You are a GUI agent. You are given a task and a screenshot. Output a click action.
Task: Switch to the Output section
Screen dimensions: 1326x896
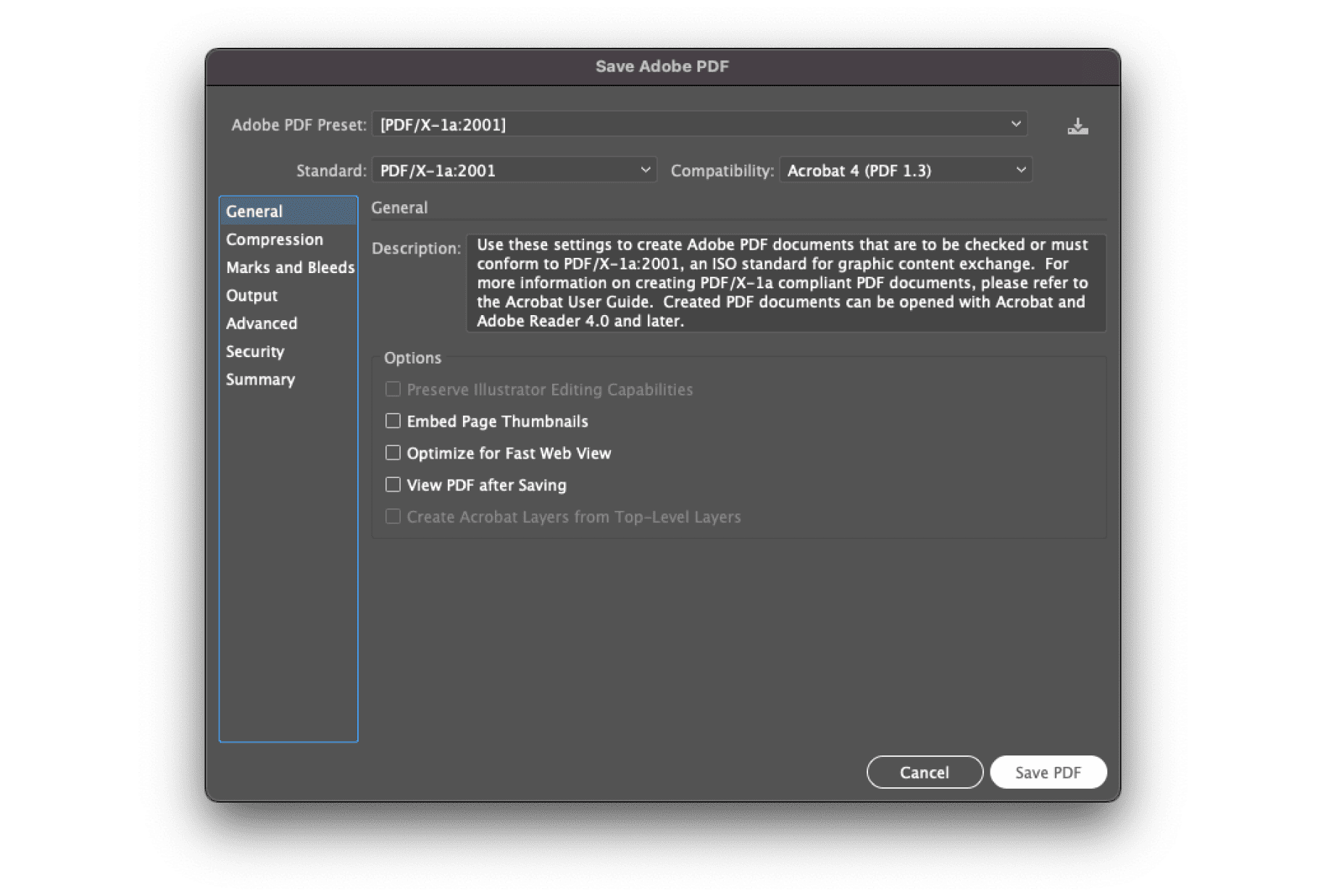tap(288, 296)
